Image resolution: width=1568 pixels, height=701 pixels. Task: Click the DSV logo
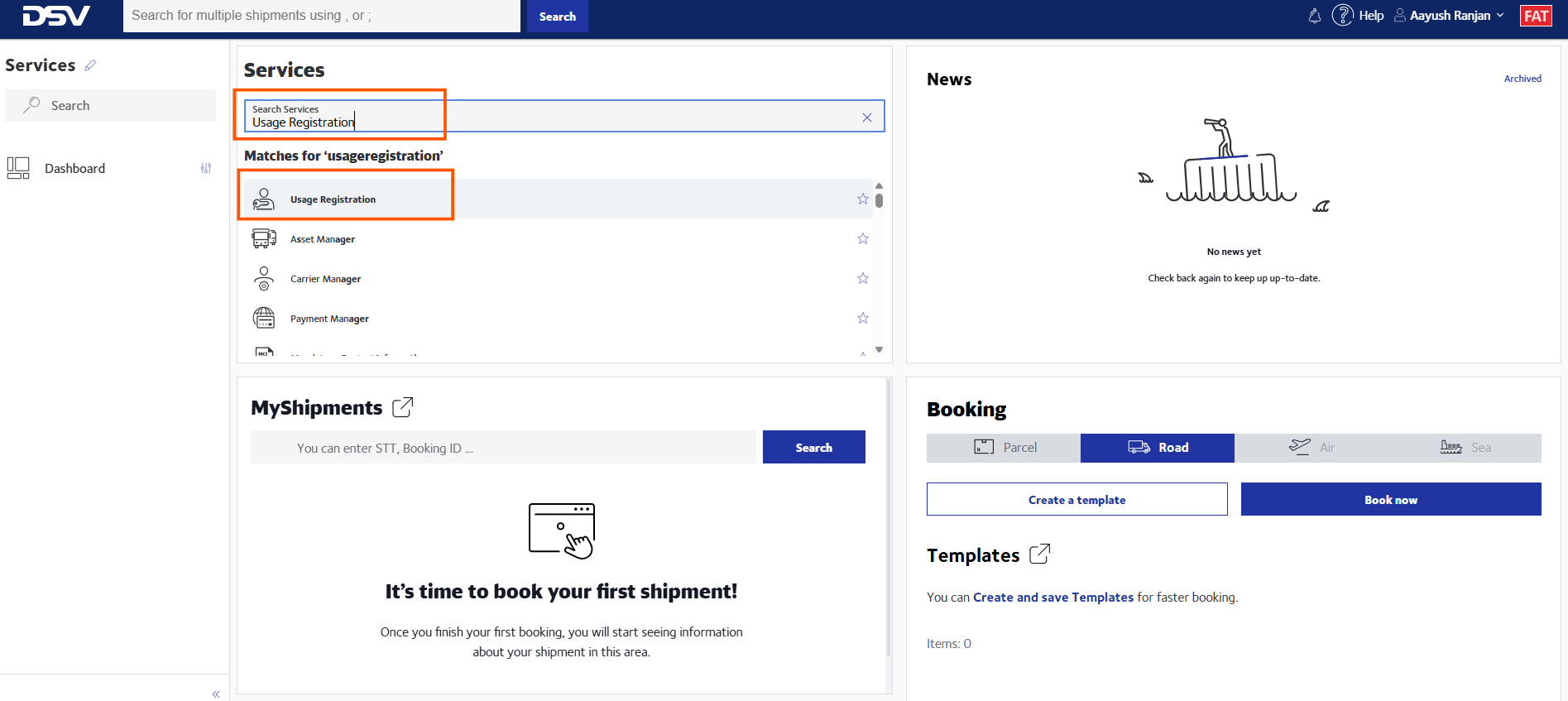[x=56, y=16]
